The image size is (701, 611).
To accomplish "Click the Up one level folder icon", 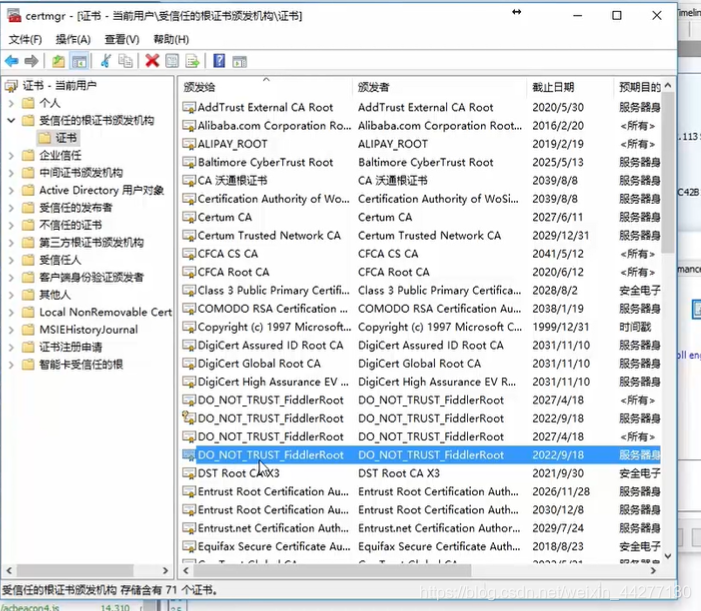I will pos(58,61).
